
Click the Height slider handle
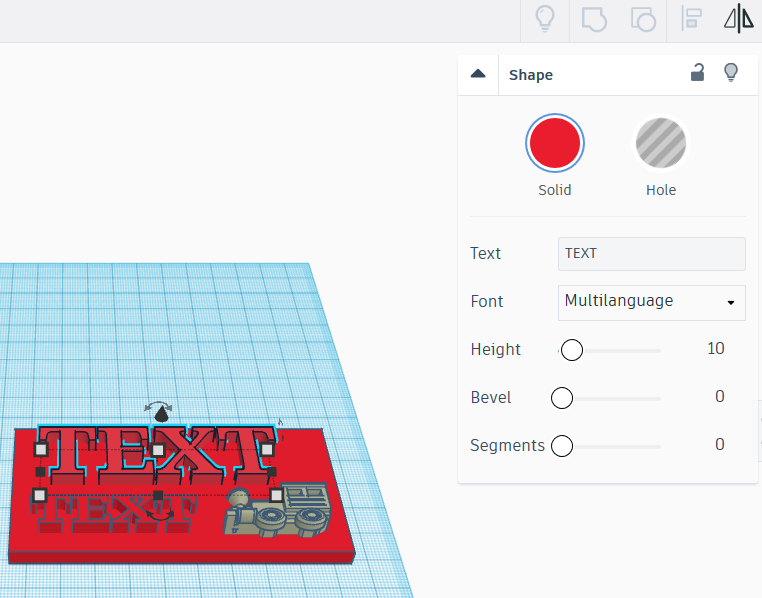tap(572, 350)
